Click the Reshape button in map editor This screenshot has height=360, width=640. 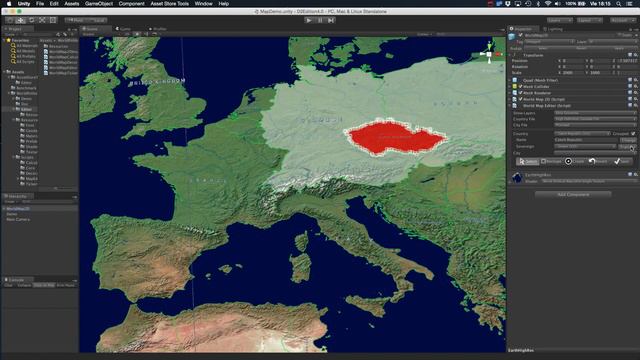551,162
